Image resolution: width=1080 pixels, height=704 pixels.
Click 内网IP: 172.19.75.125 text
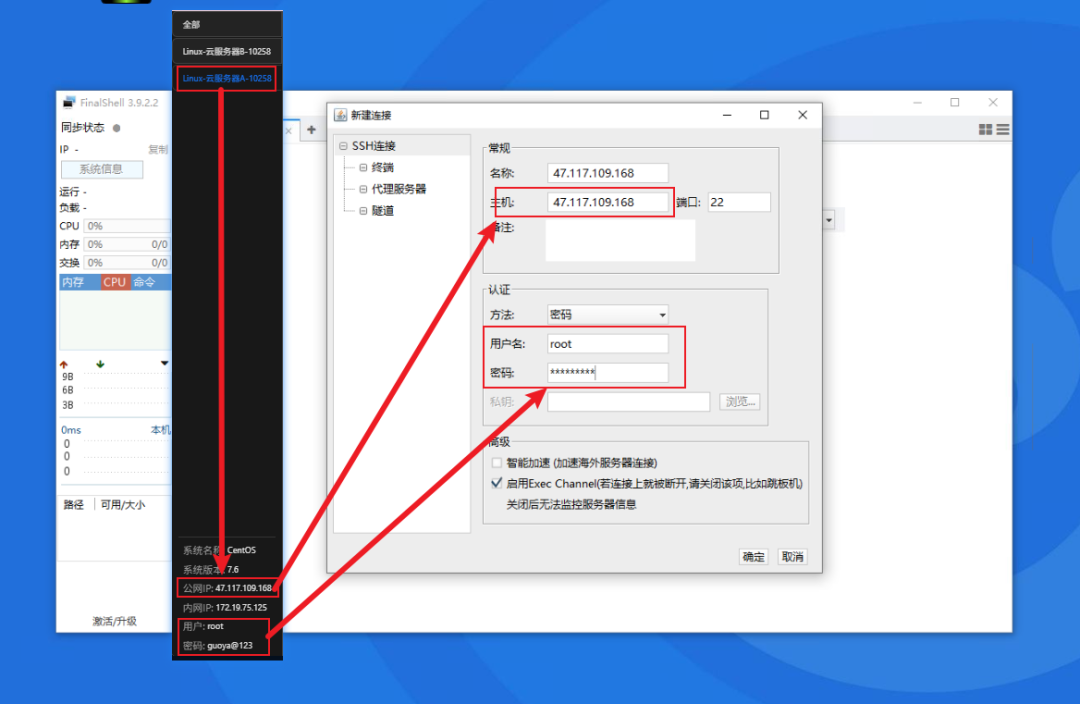[x=225, y=608]
